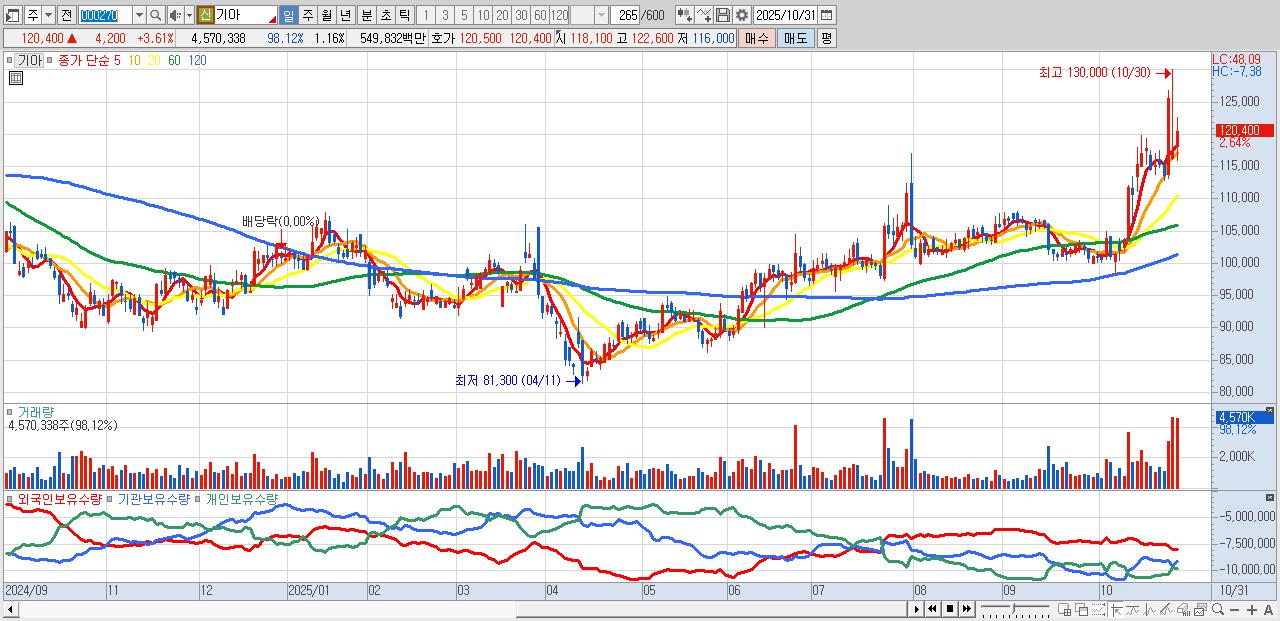Select the 주 weekly period toggle
Image resolution: width=1280 pixels, height=621 pixels.
coord(307,15)
